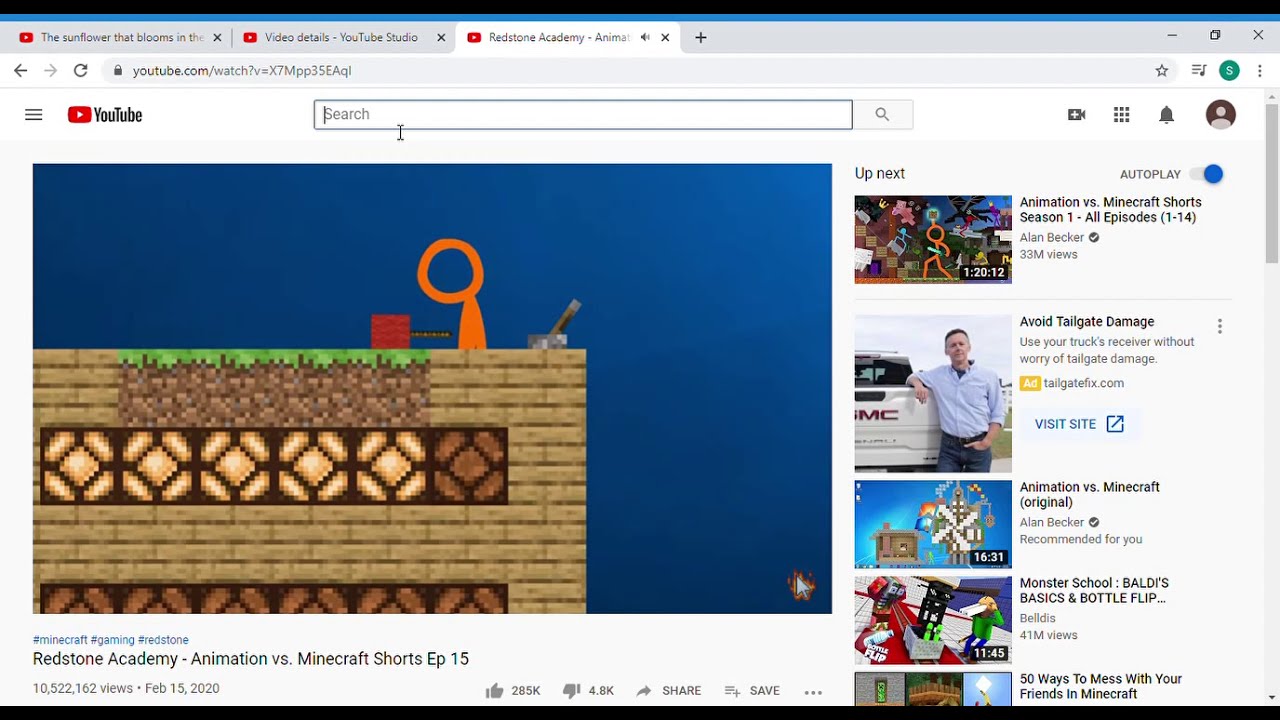Open the notifications bell
Screen dimensions: 1280x720
point(1166,115)
